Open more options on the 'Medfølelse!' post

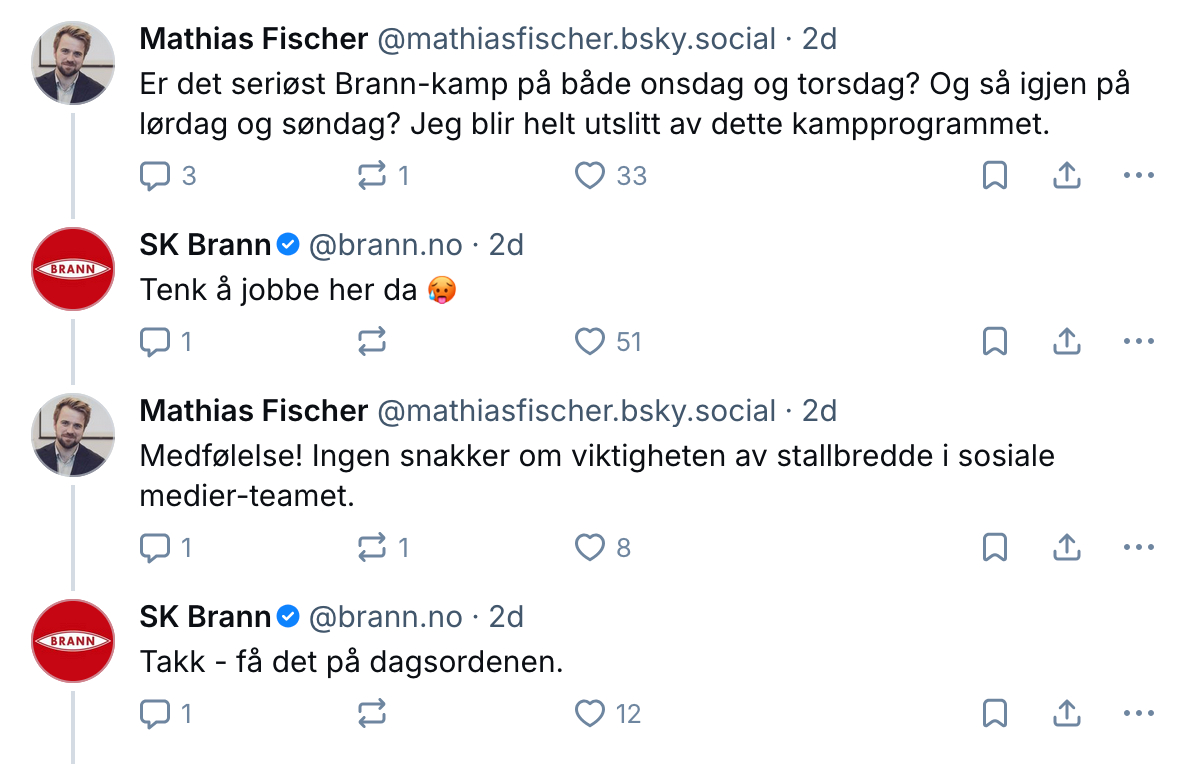tap(1139, 548)
